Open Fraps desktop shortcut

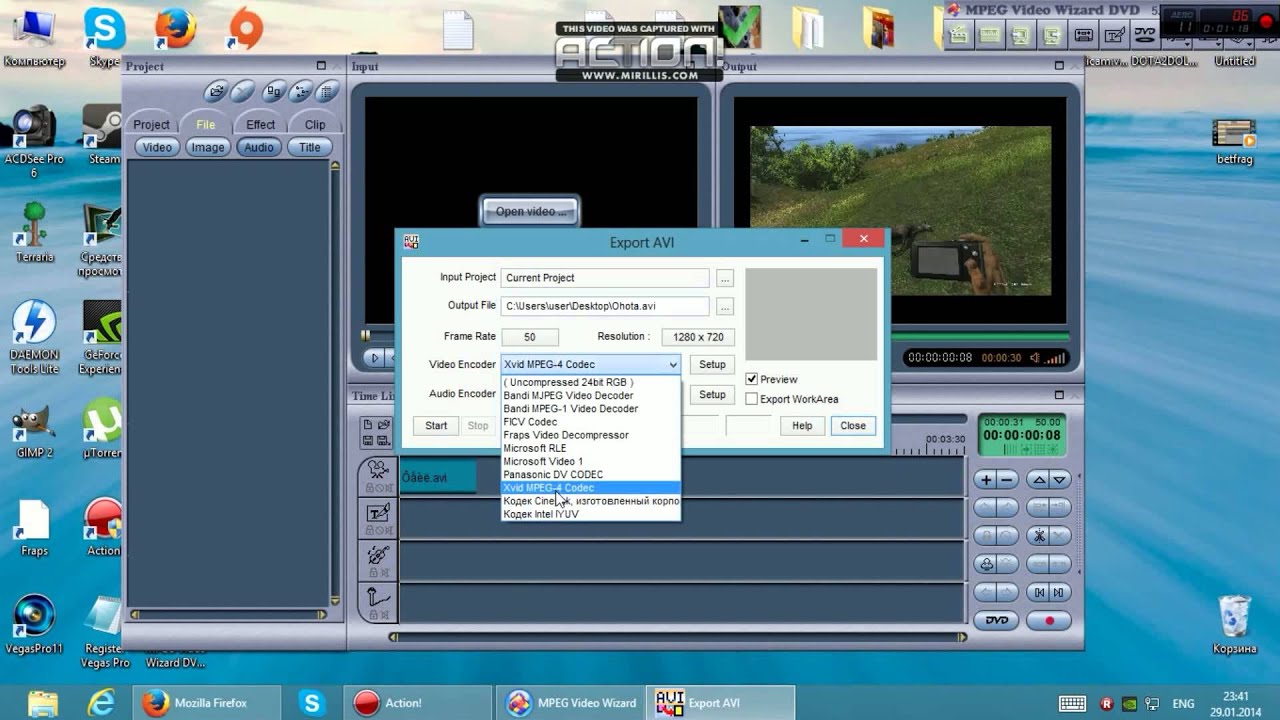click(x=34, y=526)
